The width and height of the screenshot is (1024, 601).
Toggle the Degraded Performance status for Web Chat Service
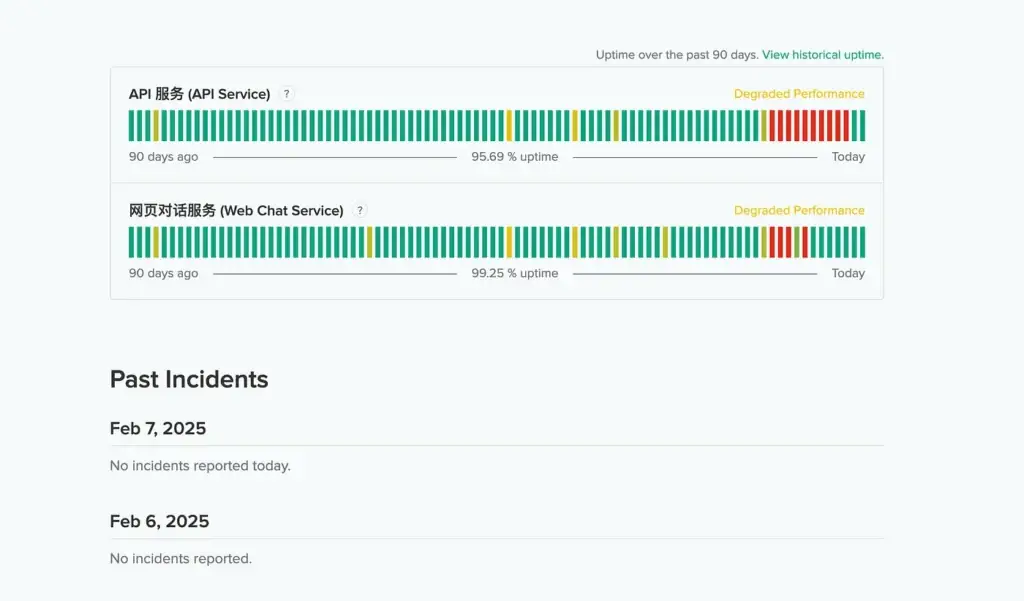[x=797, y=210]
